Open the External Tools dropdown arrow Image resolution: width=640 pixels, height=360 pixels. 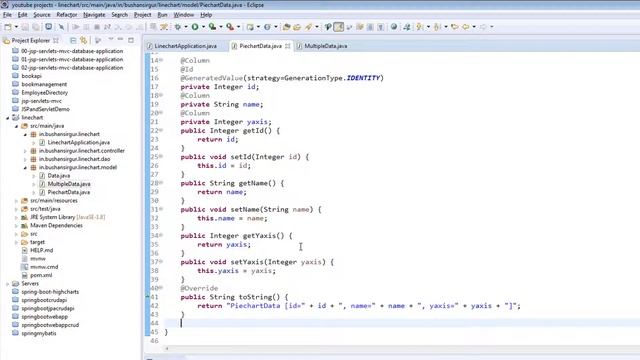[x=238, y=27]
